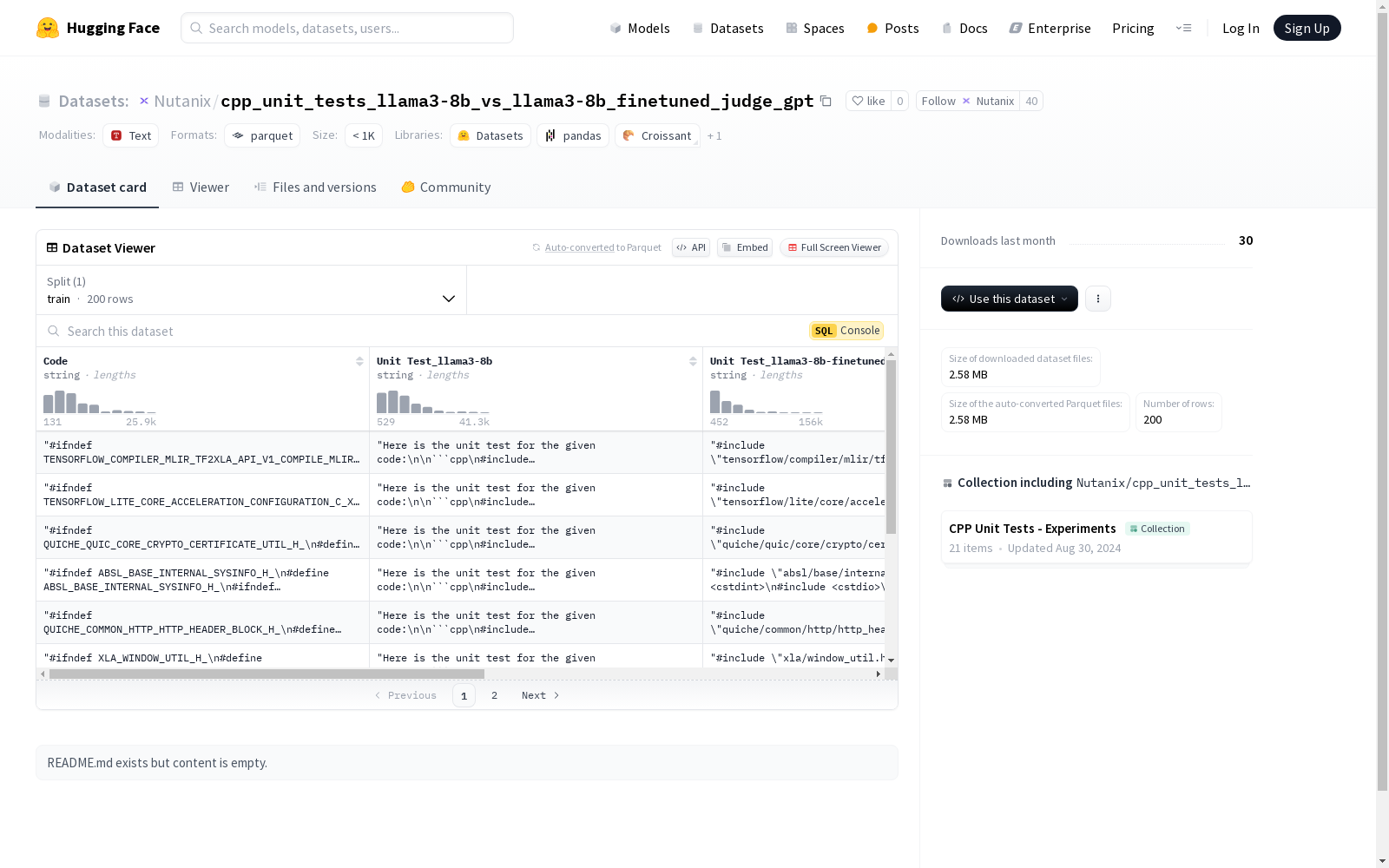Click the Code cell with QUICHE_COMMON_HTTP_HTTP_HEADER_BLOCK
This screenshot has width=1389, height=868.
pyautogui.click(x=202, y=622)
